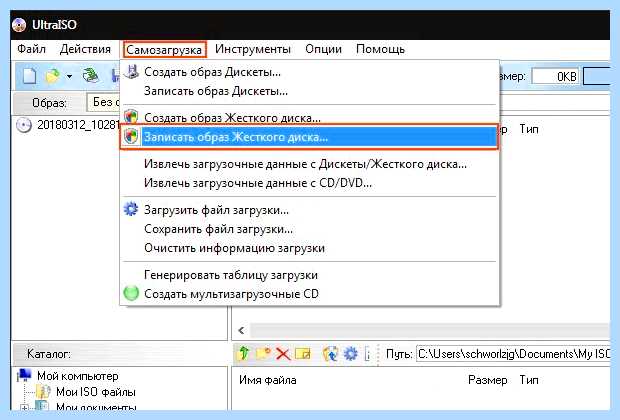Viewport: 620px width, 420px height.
Task: Click the Размер column header in lower pane
Action: click(x=488, y=380)
